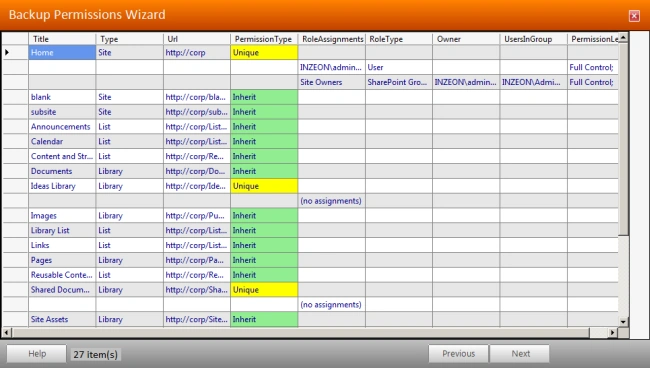This screenshot has height=368, width=650.
Task: Select the Announcements list row title
Action: (62, 127)
